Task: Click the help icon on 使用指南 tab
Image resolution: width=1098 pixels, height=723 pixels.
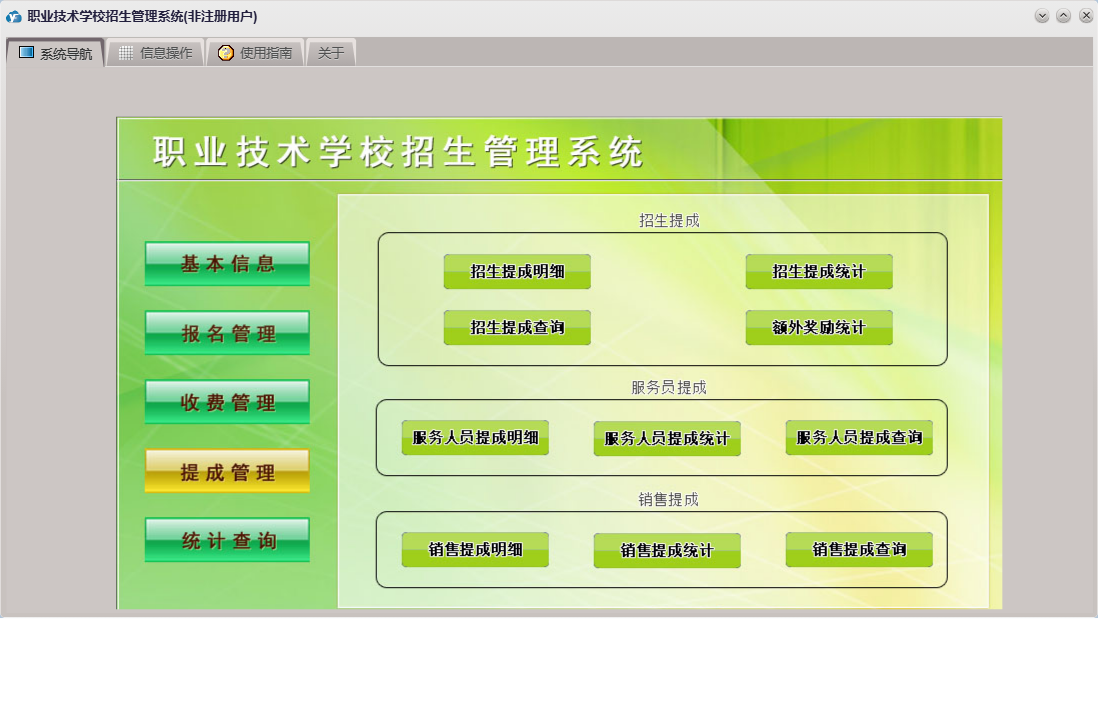Action: click(225, 53)
